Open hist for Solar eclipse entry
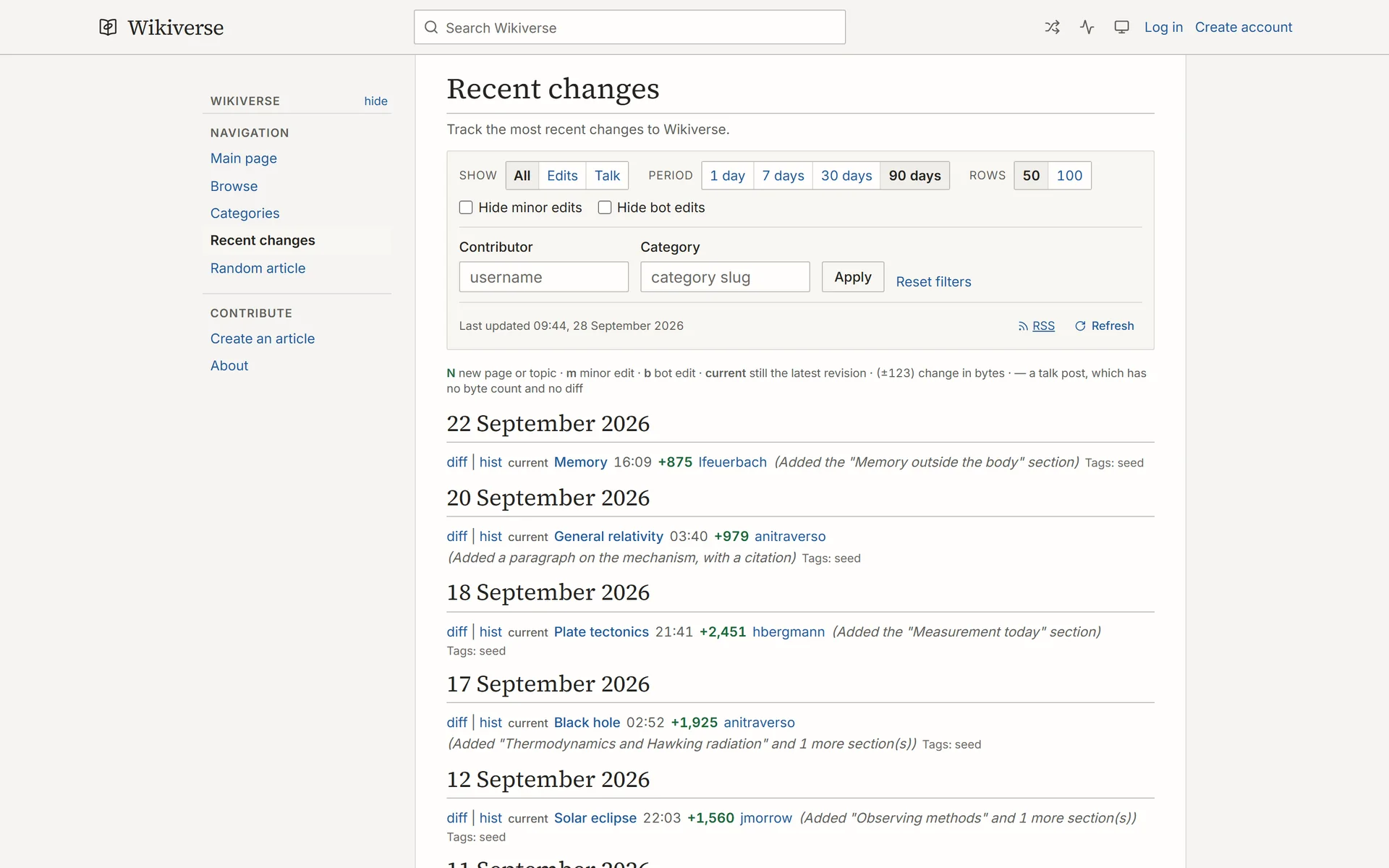Image resolution: width=1389 pixels, height=868 pixels. [x=490, y=818]
